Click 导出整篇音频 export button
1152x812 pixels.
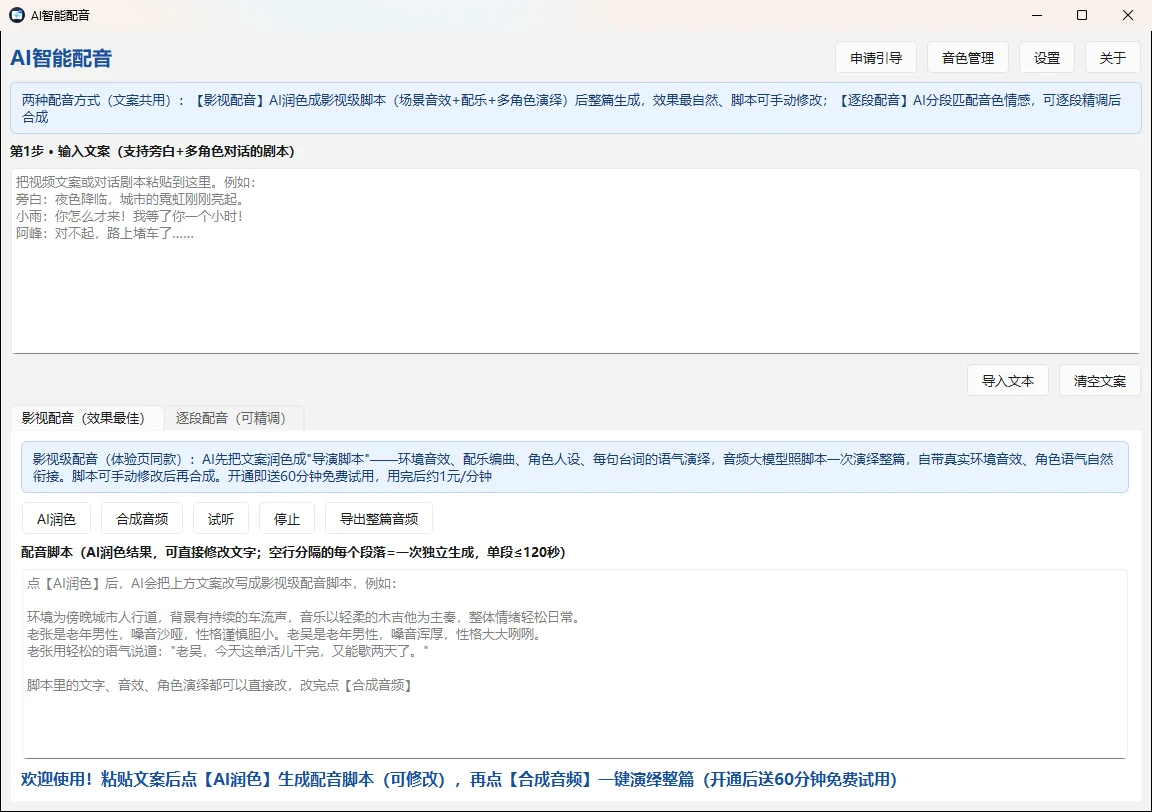[378, 519]
